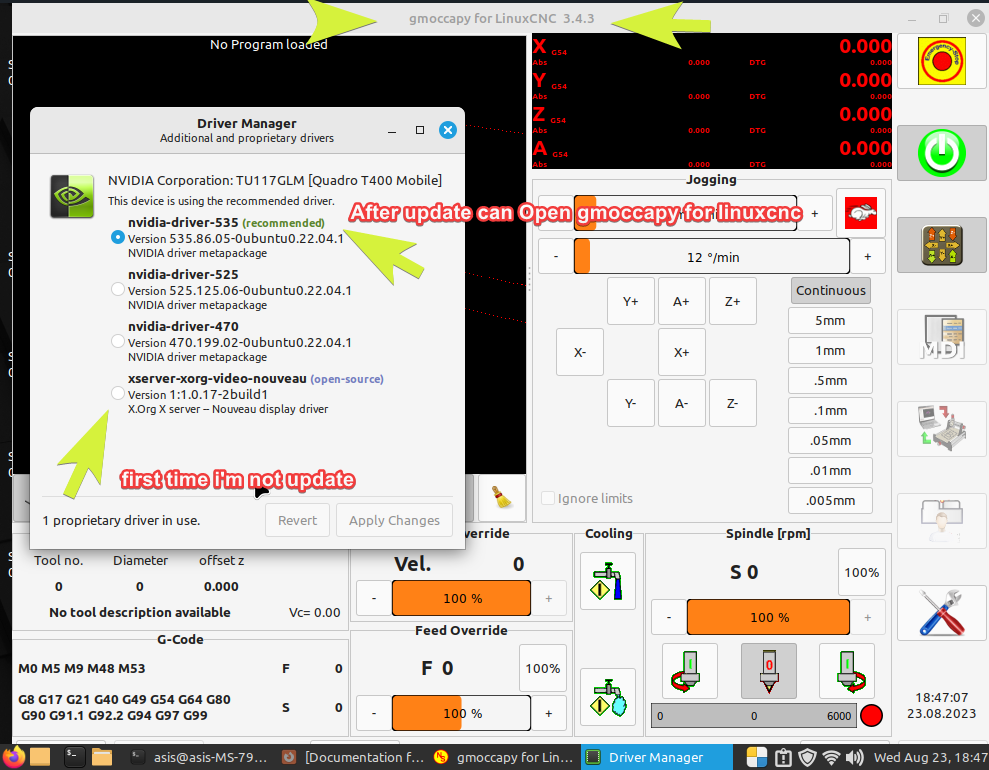Open the settings wrench and screwdriver icon
This screenshot has height=770, width=989.
point(941,613)
